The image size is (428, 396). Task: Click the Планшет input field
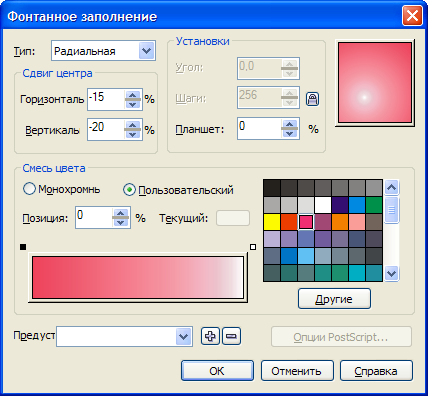click(260, 128)
